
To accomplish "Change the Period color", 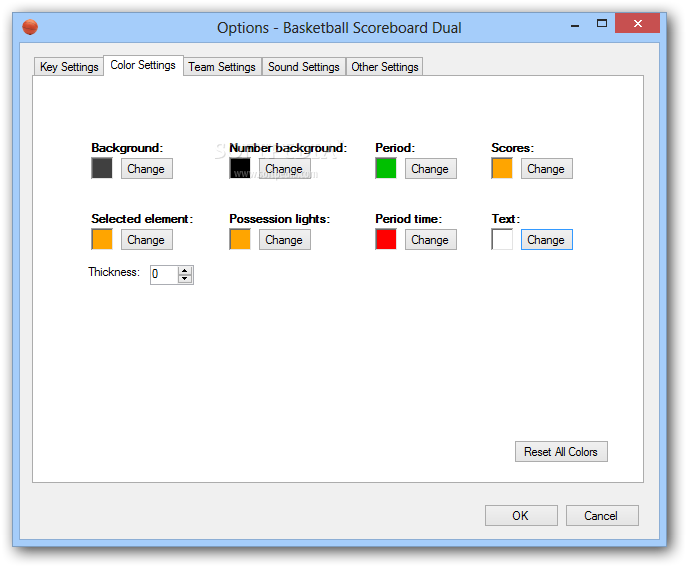I will (x=431, y=169).
